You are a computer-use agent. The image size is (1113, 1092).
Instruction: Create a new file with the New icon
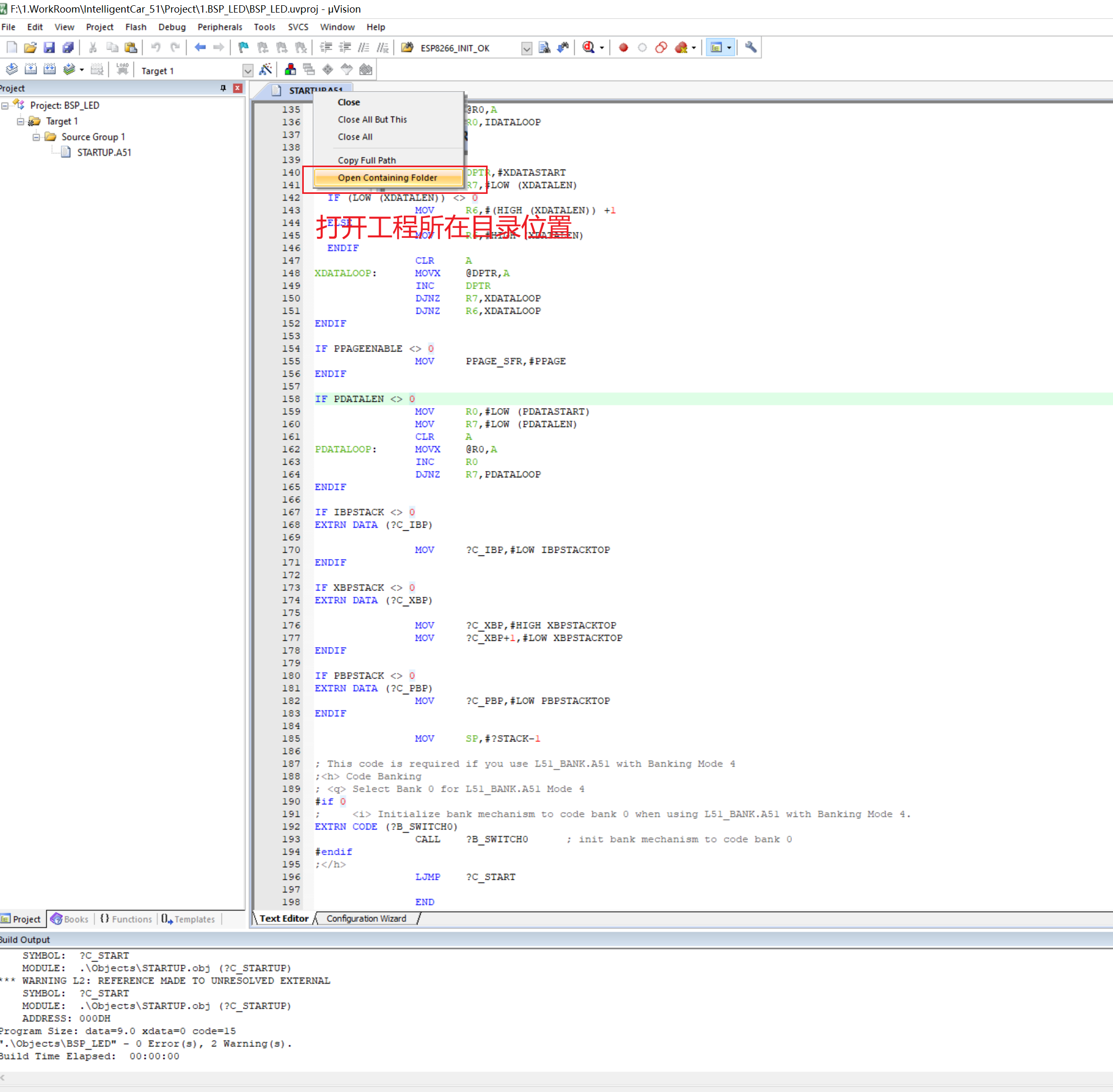coord(12,48)
